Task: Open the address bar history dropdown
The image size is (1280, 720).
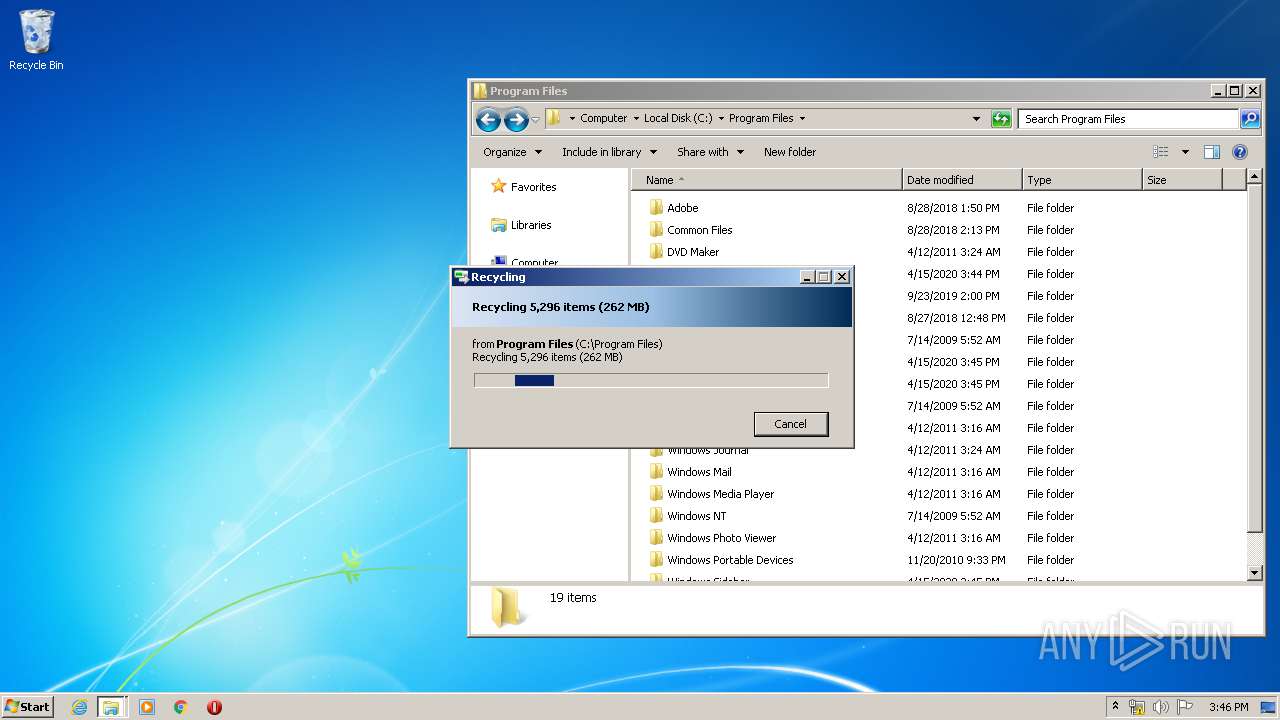Action: [977, 119]
